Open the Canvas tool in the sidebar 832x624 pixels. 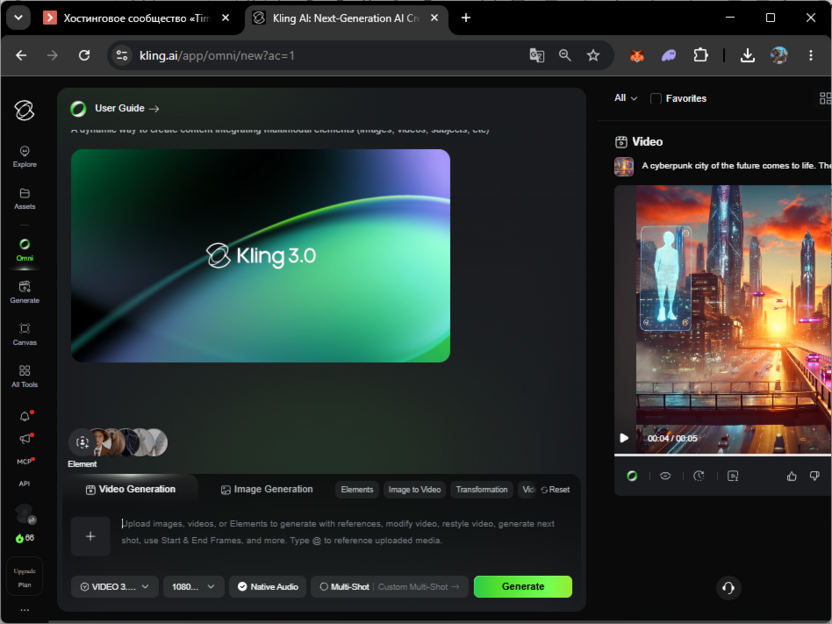point(24,334)
